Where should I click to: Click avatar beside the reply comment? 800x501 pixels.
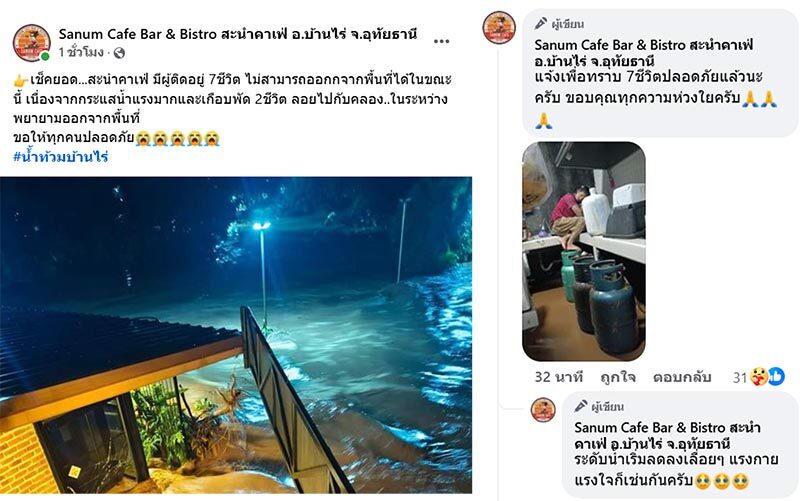pos(543,410)
